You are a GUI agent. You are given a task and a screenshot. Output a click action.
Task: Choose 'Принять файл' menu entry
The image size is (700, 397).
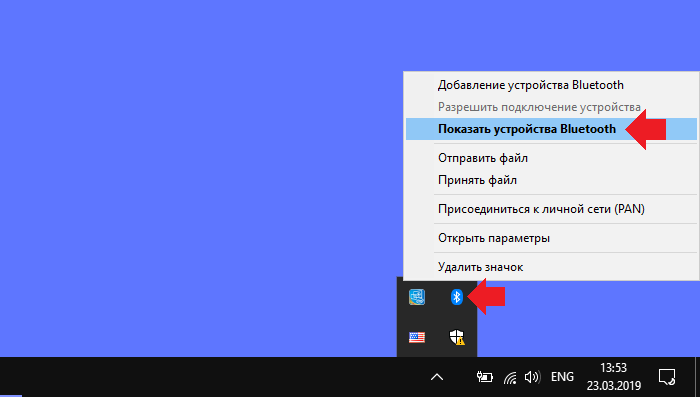(x=551, y=180)
